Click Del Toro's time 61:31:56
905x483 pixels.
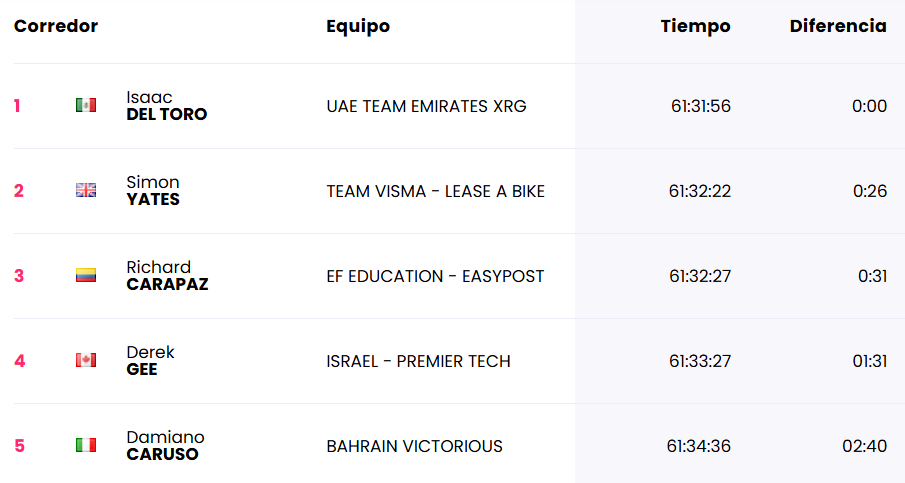tap(700, 106)
